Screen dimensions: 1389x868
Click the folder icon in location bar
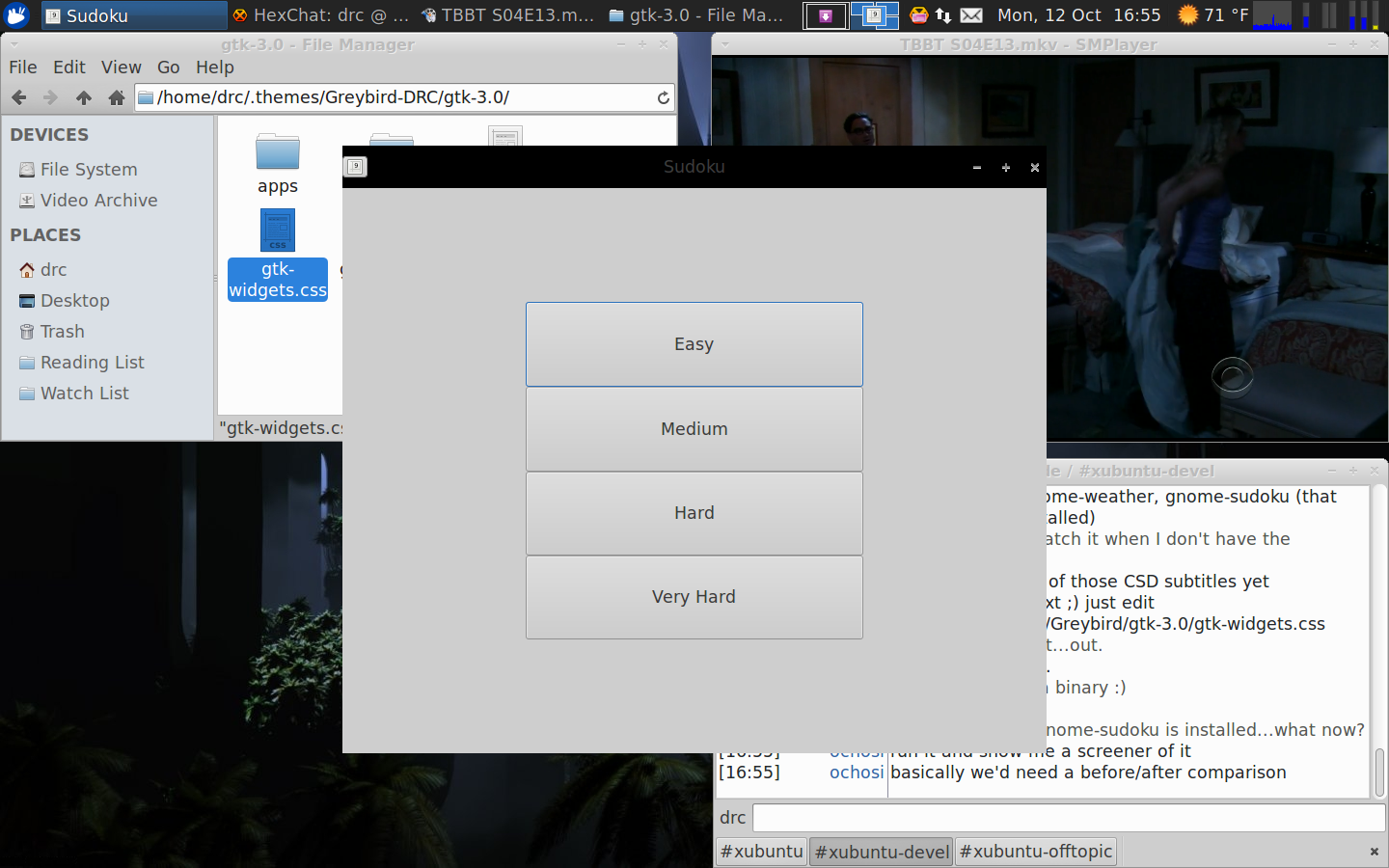click(x=146, y=97)
